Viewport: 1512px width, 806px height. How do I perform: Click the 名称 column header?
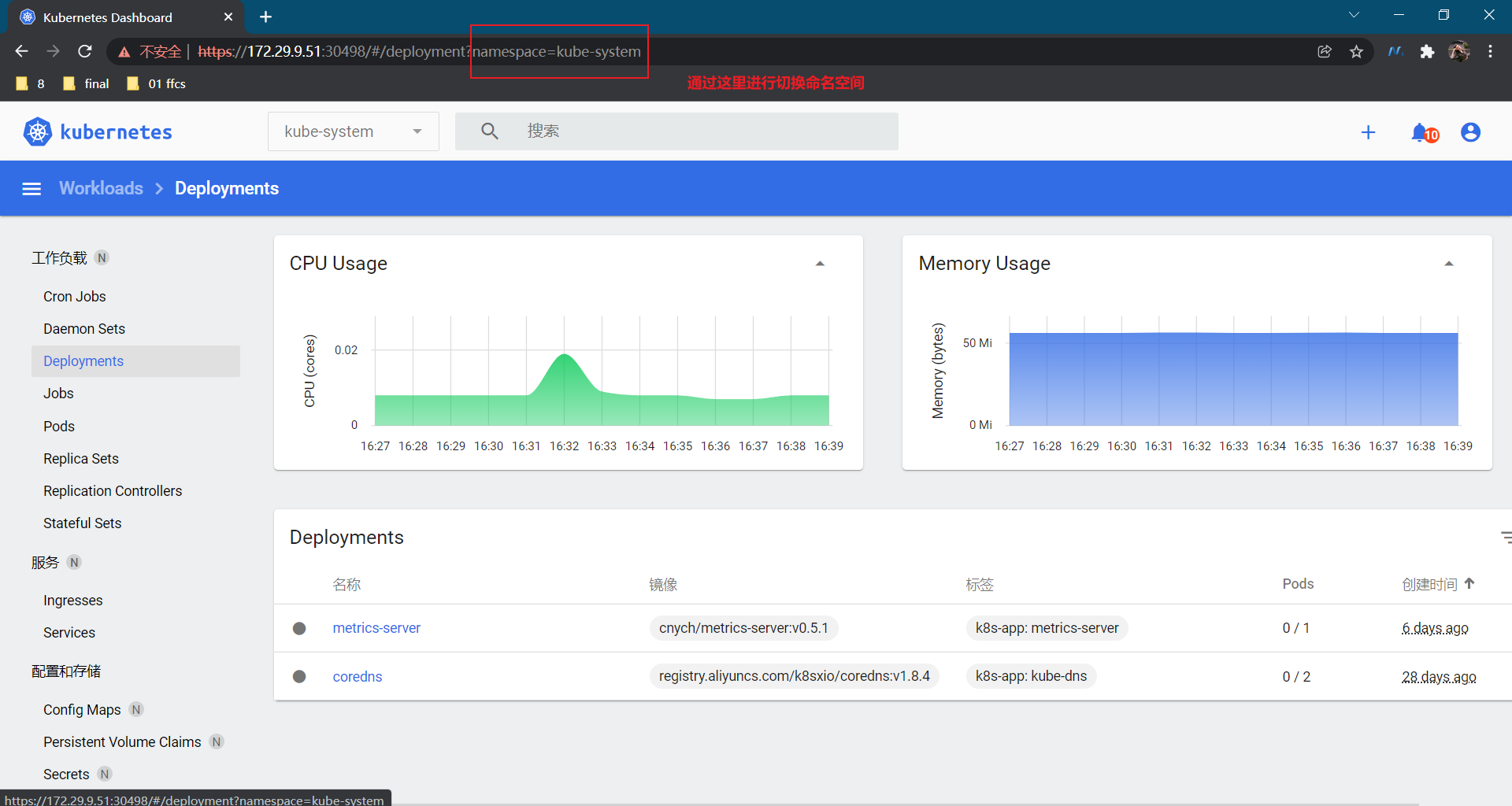click(346, 584)
